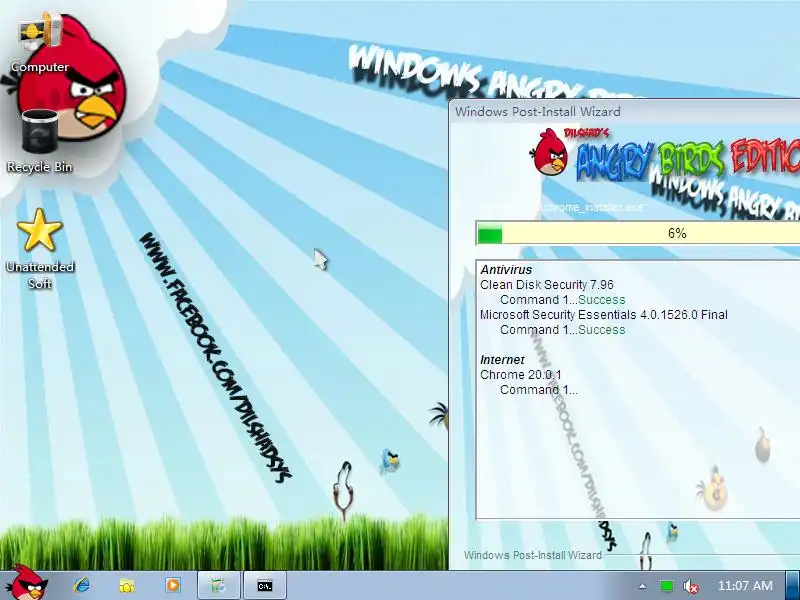800x600 pixels.
Task: Select the Microsoft Security Essentials 4.0.1526.0 Final entry
Action: point(604,315)
